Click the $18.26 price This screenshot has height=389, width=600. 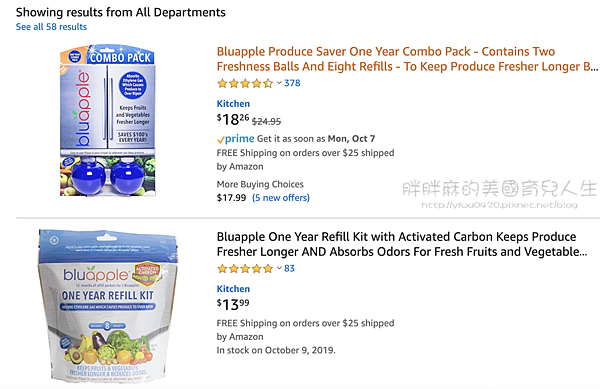point(233,119)
